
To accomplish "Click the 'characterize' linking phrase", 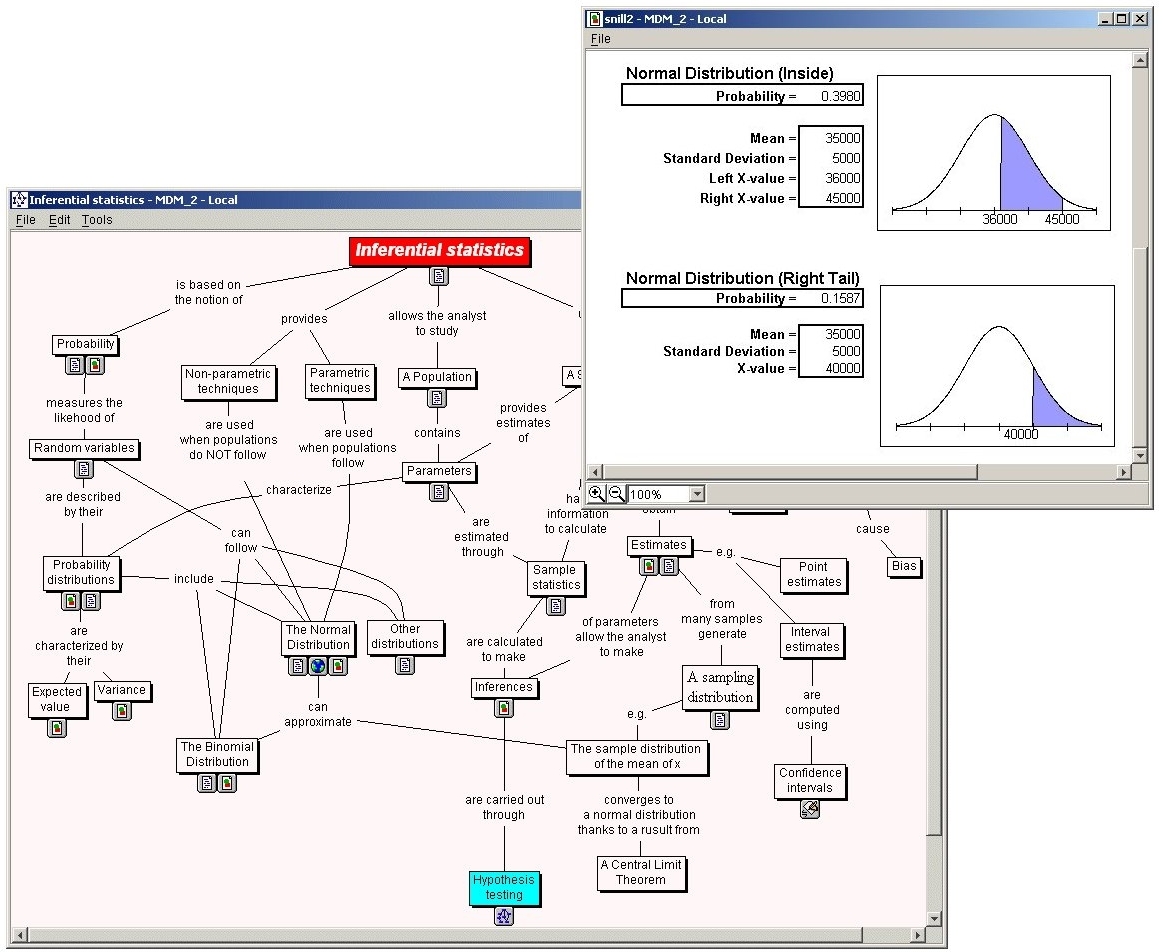I will click(298, 489).
